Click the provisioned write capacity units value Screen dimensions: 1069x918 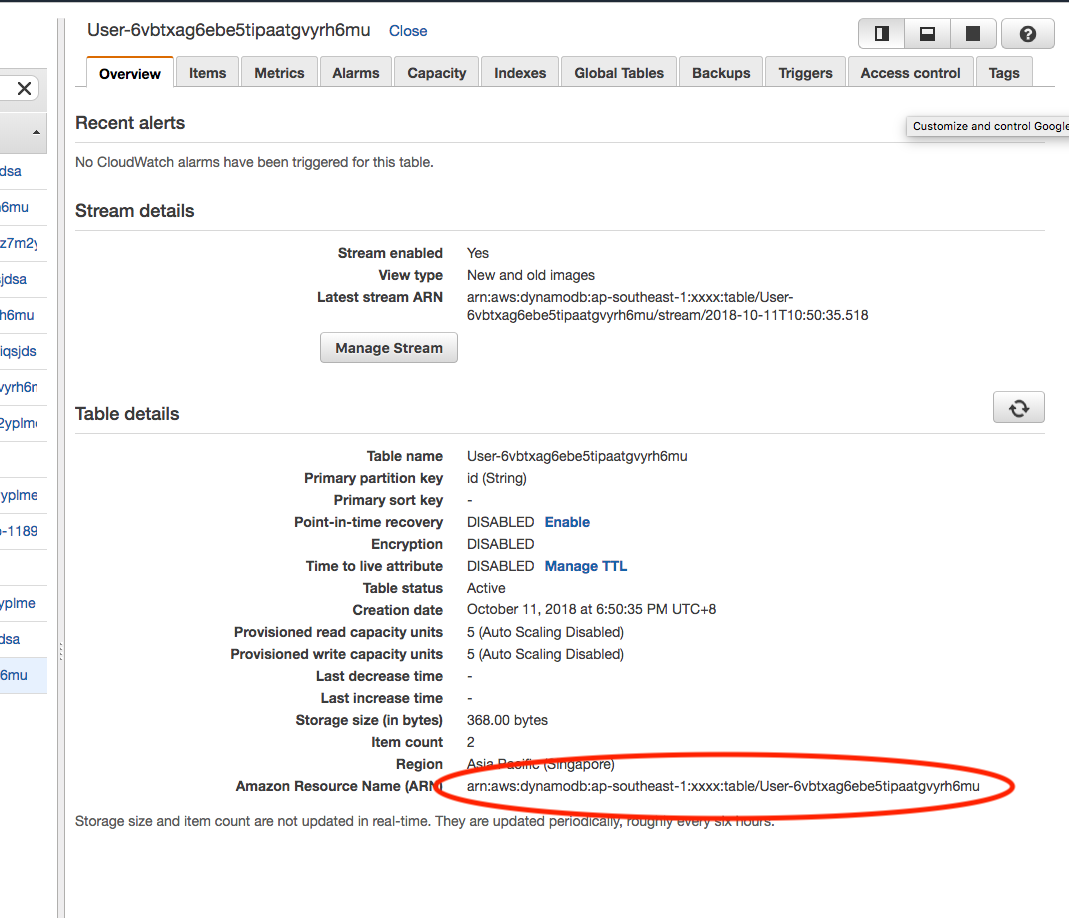(x=545, y=654)
